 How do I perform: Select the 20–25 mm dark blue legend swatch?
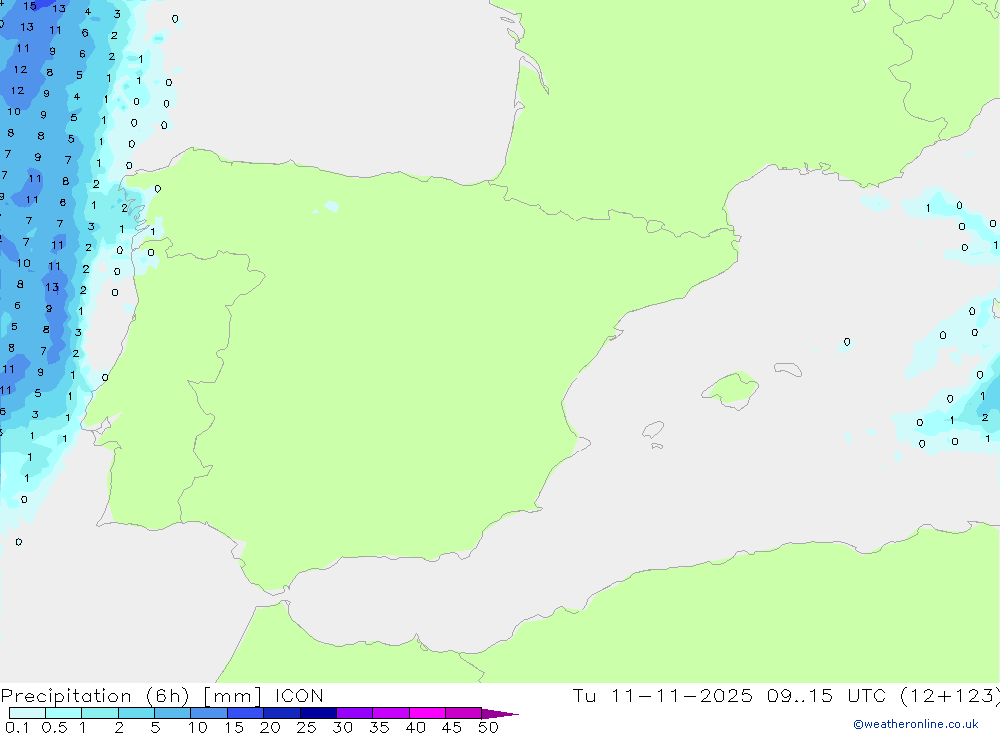pyautogui.click(x=282, y=713)
